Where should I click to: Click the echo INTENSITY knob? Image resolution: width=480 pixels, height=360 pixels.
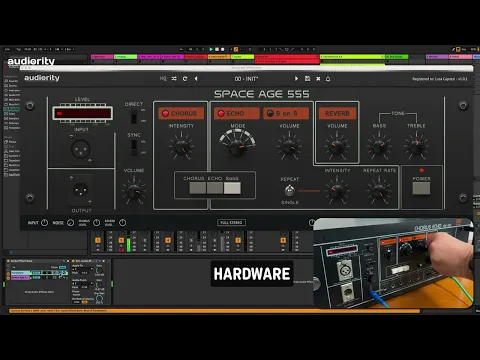click(337, 191)
